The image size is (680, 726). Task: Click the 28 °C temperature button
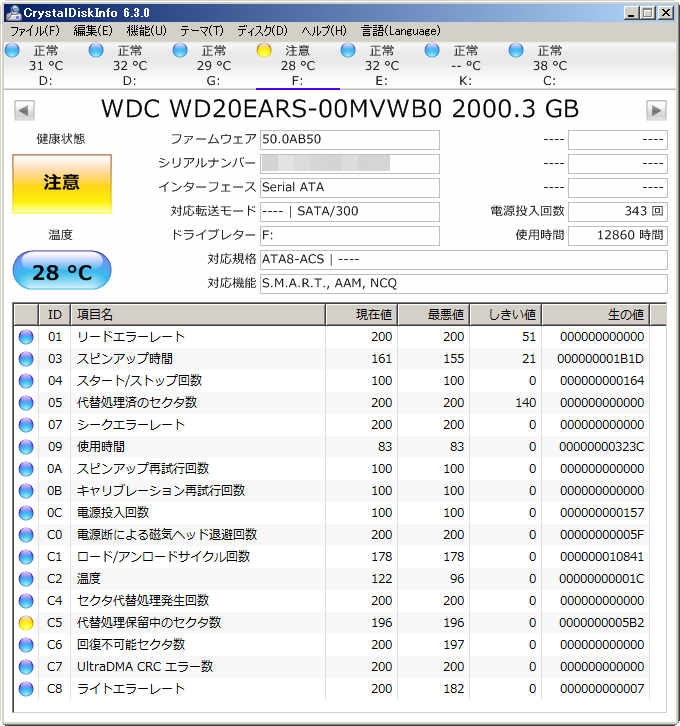click(x=62, y=271)
